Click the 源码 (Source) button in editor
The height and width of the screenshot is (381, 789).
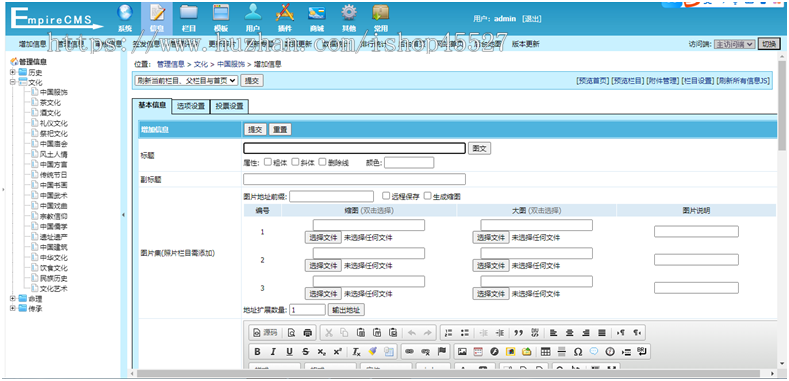(265, 333)
